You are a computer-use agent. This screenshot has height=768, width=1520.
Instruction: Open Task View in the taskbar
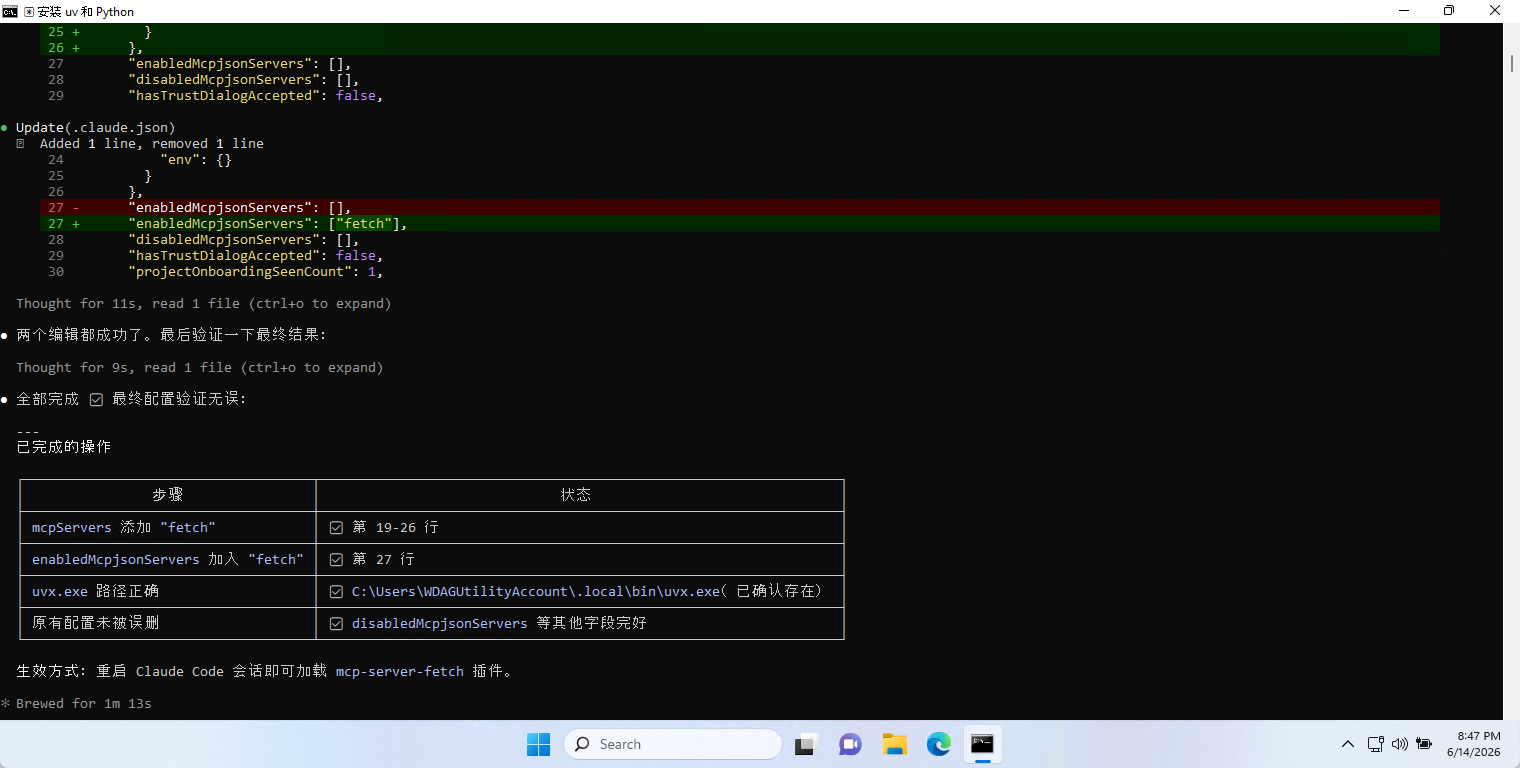(806, 744)
